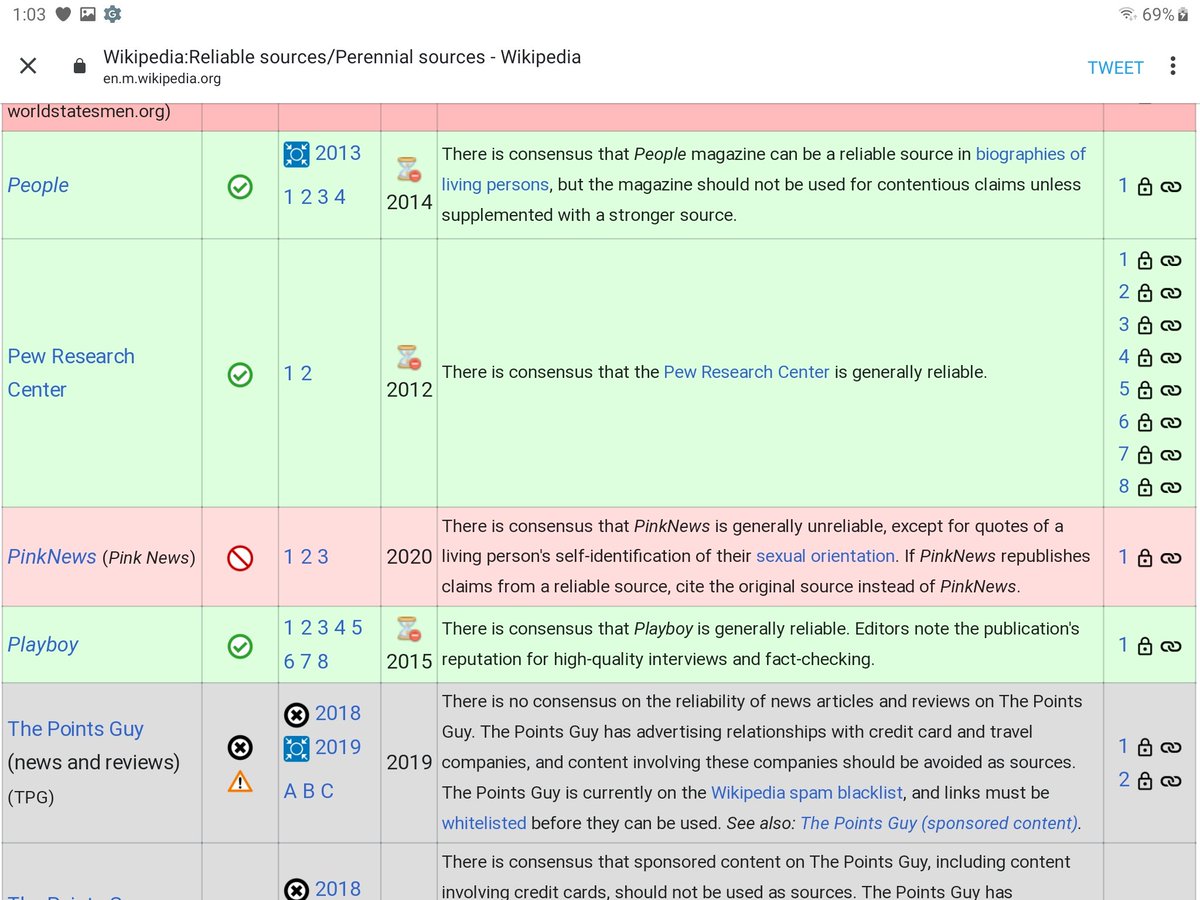Image resolution: width=1200 pixels, height=900 pixels.
Task: Click the padlock icon beside Pew use 8
Action: pos(1145,487)
